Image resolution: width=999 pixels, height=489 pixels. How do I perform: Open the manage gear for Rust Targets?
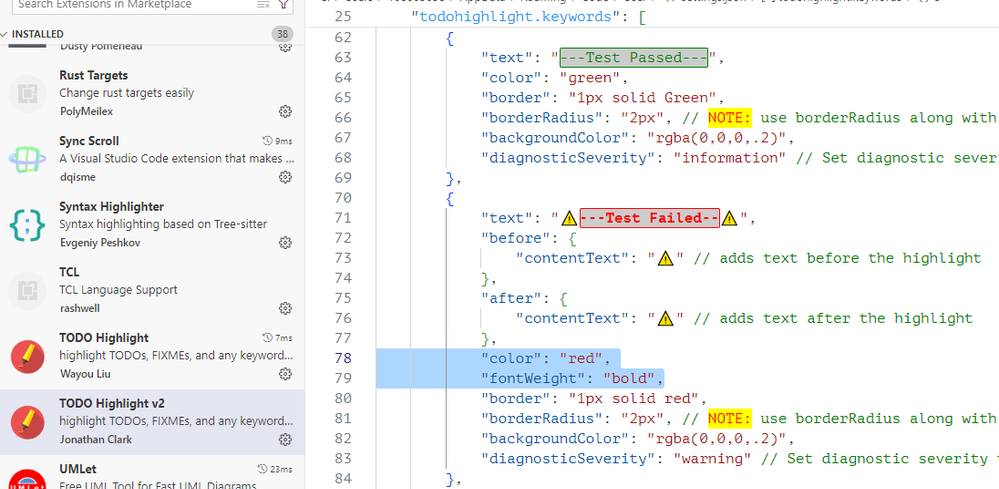tap(285, 111)
